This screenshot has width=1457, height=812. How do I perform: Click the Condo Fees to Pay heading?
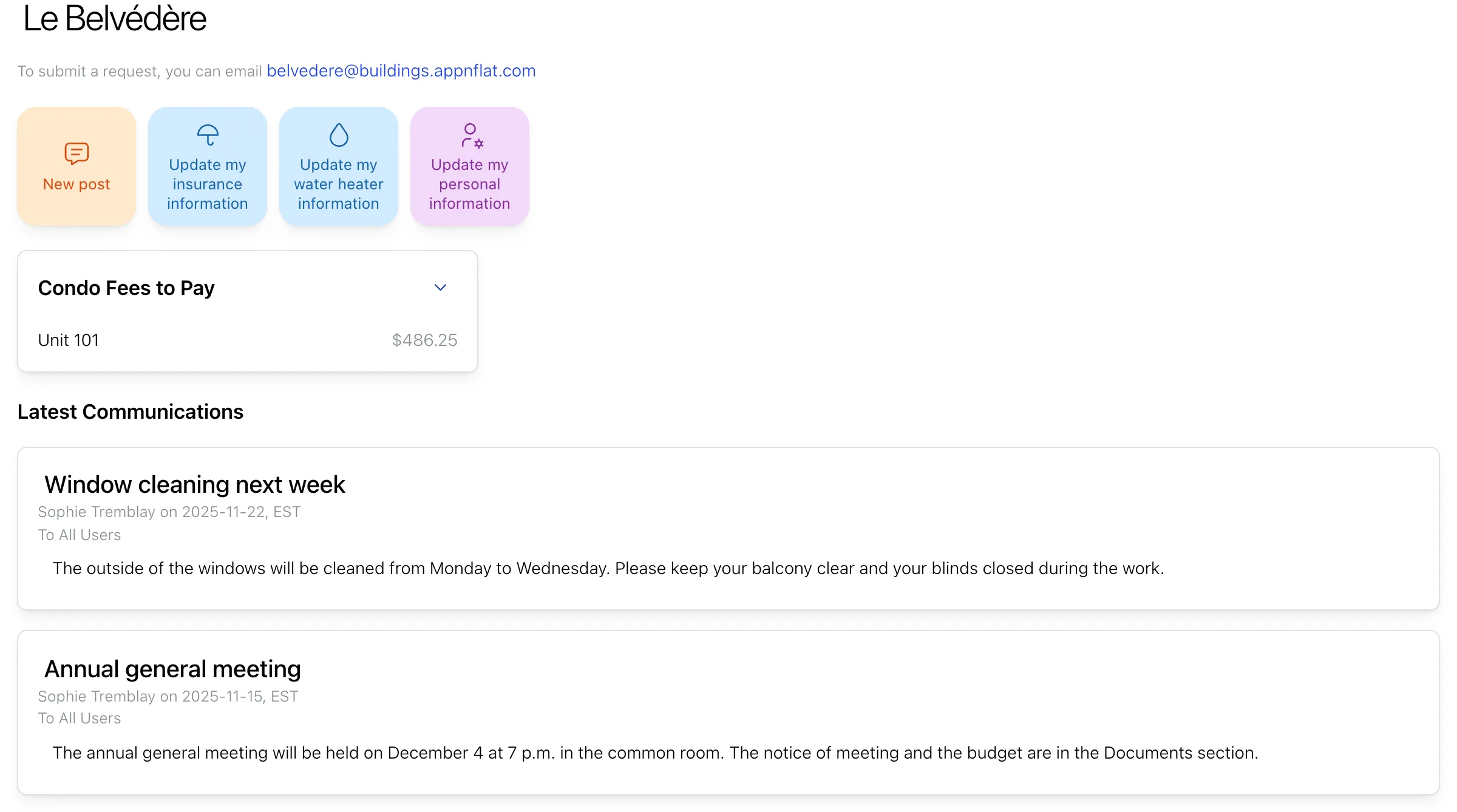coord(126,288)
